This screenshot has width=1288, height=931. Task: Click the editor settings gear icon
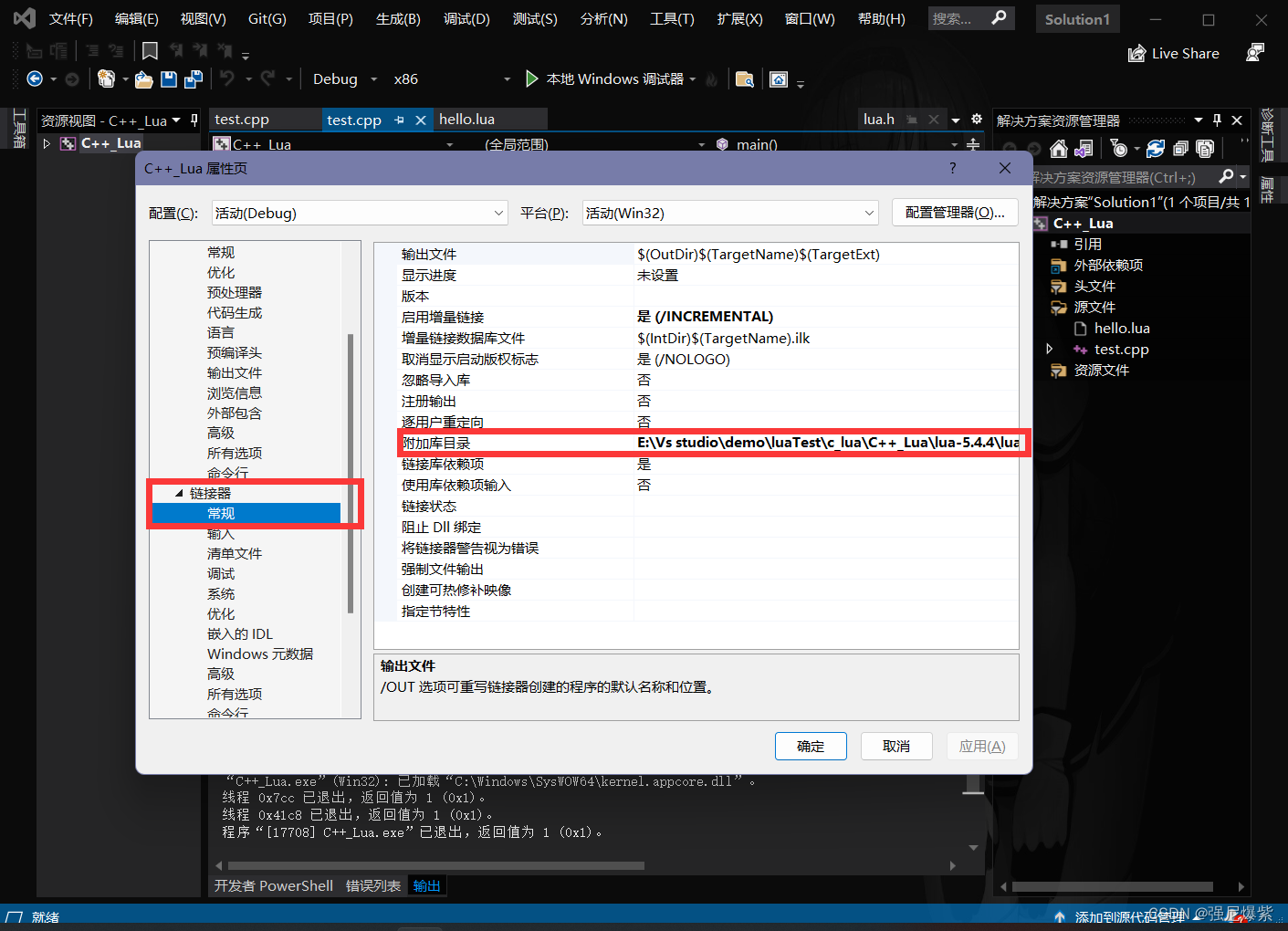(x=976, y=120)
